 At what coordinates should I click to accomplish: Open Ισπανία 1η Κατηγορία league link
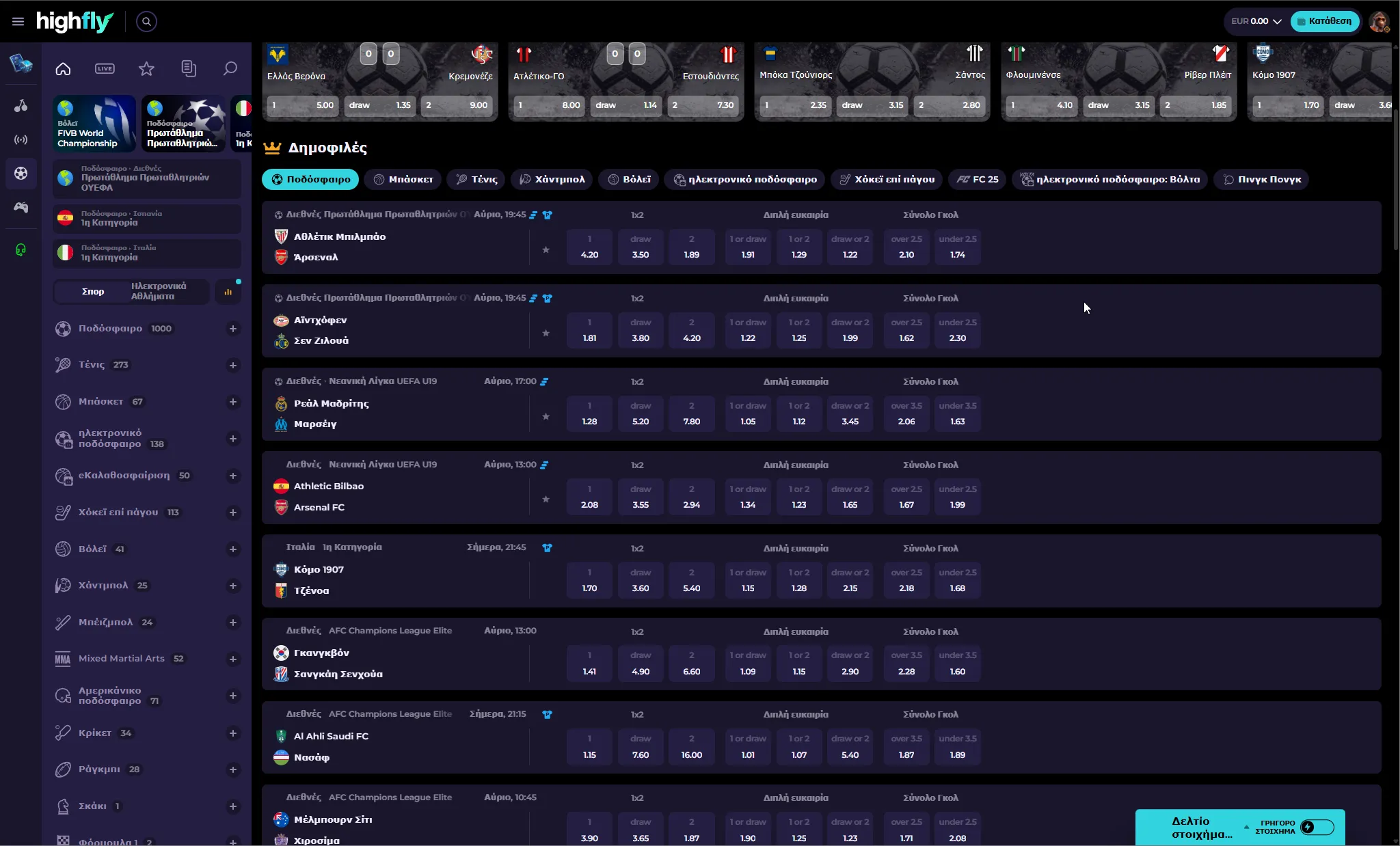(147, 219)
